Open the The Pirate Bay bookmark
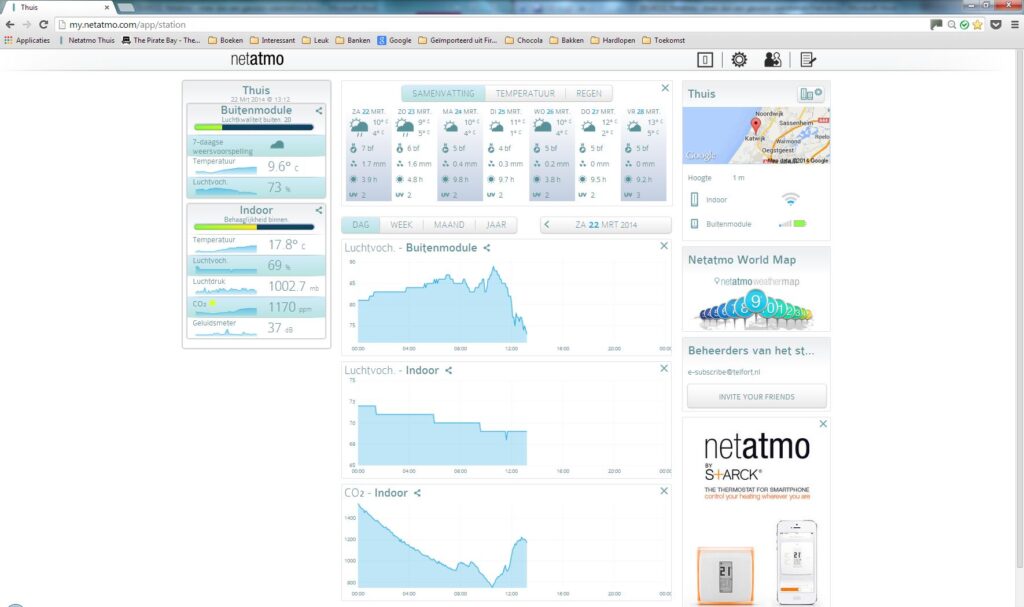 161,41
